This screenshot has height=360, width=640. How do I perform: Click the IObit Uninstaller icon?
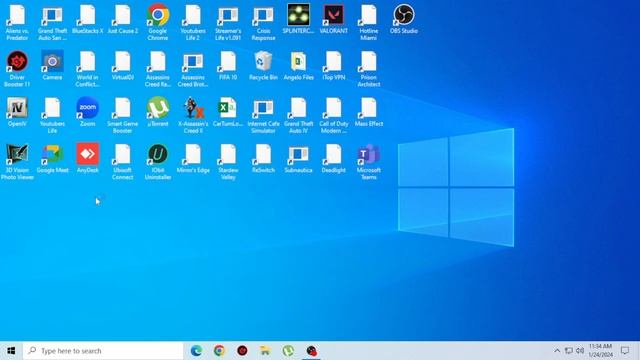[158, 162]
